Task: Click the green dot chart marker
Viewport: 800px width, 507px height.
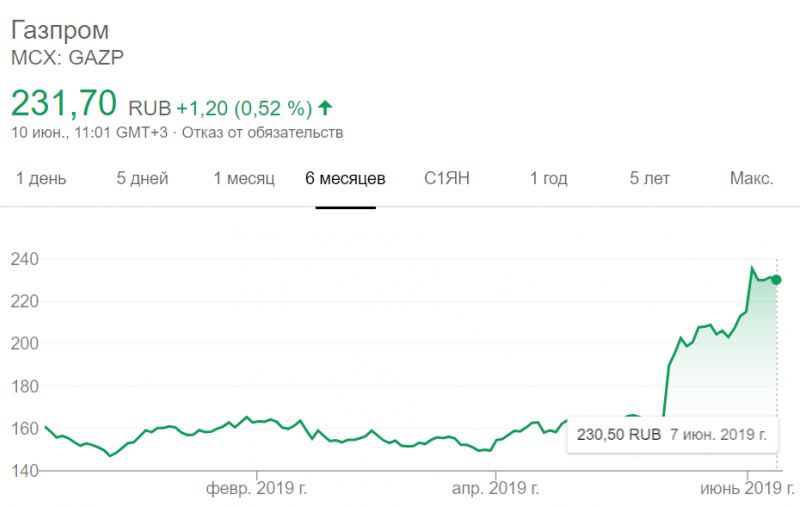Action: tap(776, 280)
